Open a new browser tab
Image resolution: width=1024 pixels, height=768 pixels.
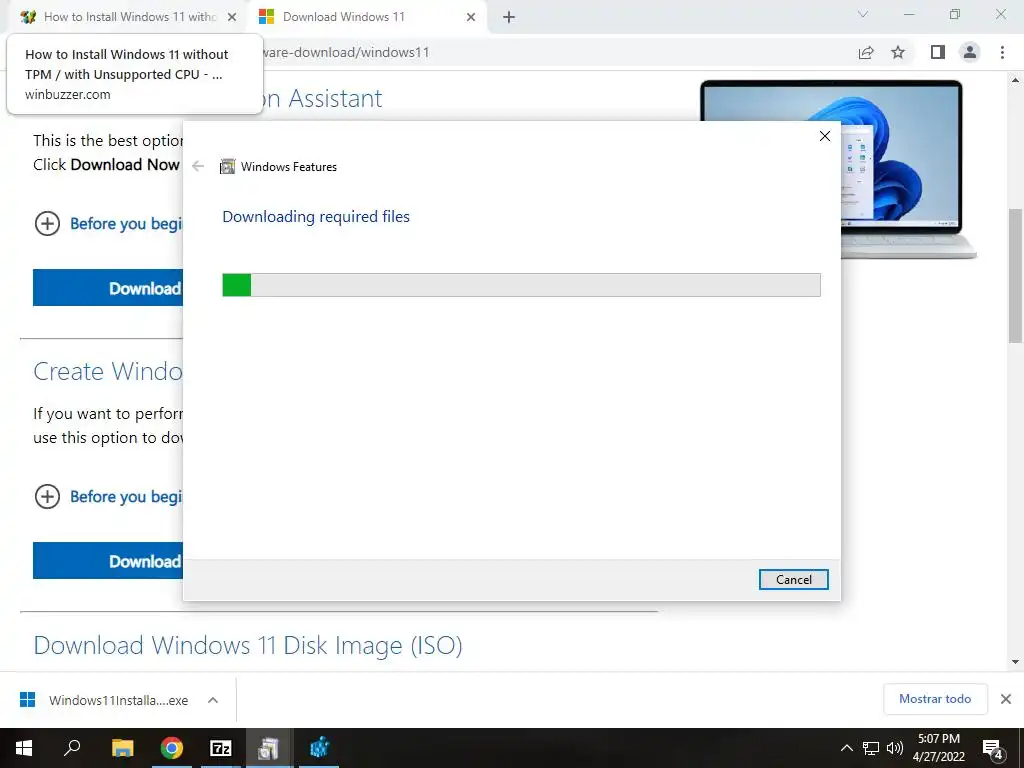[509, 18]
